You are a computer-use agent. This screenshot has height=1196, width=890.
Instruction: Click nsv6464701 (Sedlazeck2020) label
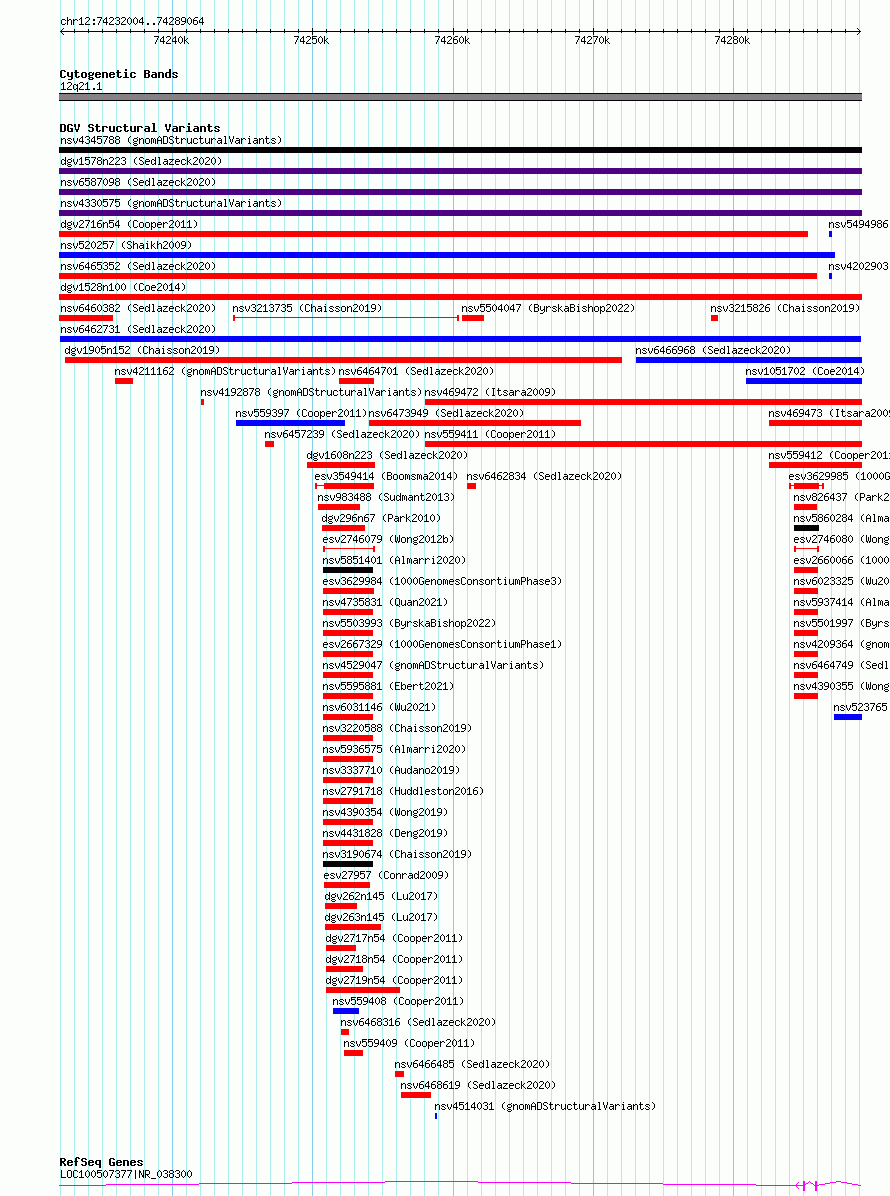pyautogui.click(x=416, y=371)
